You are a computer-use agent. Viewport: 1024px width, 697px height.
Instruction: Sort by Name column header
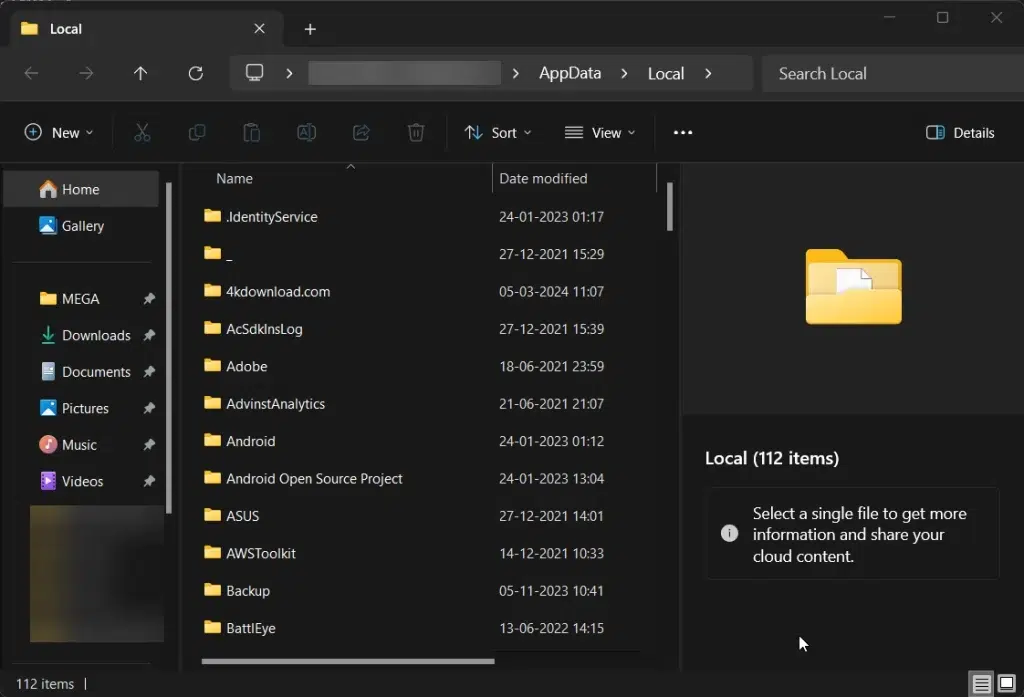pyautogui.click(x=234, y=178)
